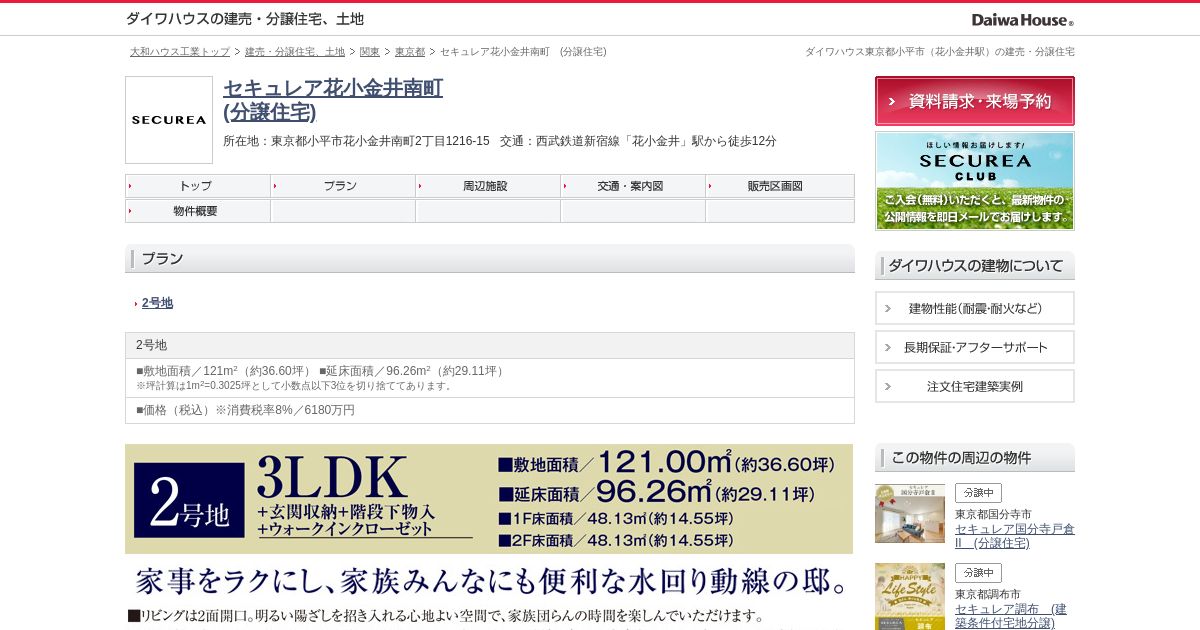Switch to the 物件概要 tab
The image size is (1200, 630).
point(198,211)
